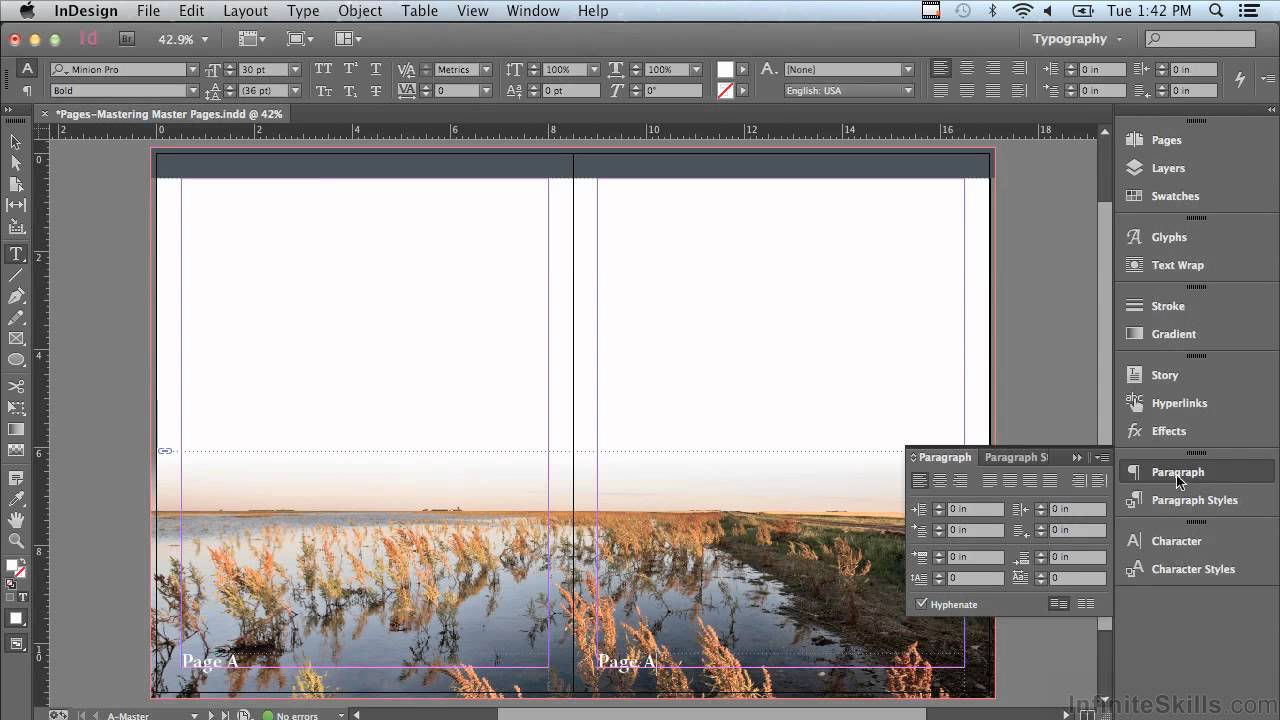Image resolution: width=1280 pixels, height=720 pixels.
Task: Select the Line tool
Action: [16, 275]
